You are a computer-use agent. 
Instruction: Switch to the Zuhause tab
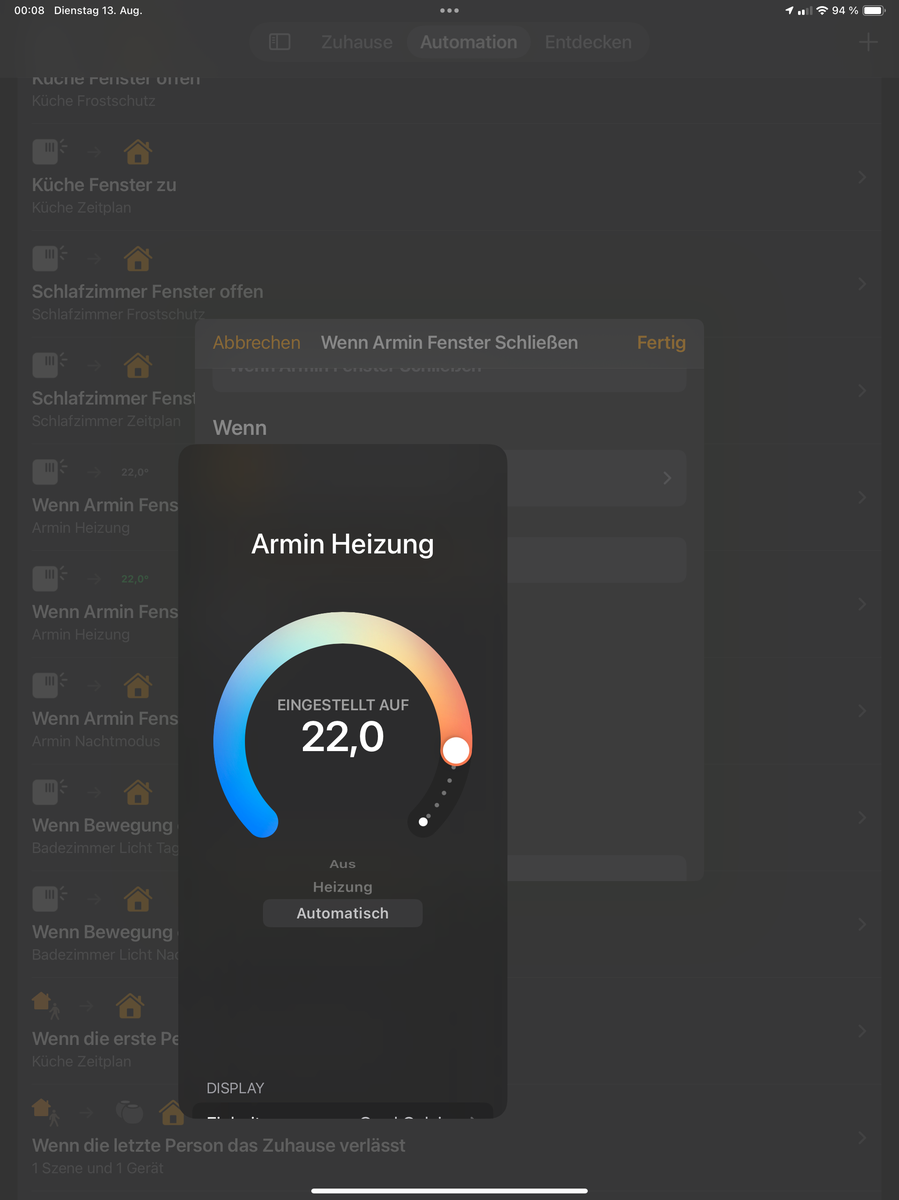pyautogui.click(x=356, y=42)
